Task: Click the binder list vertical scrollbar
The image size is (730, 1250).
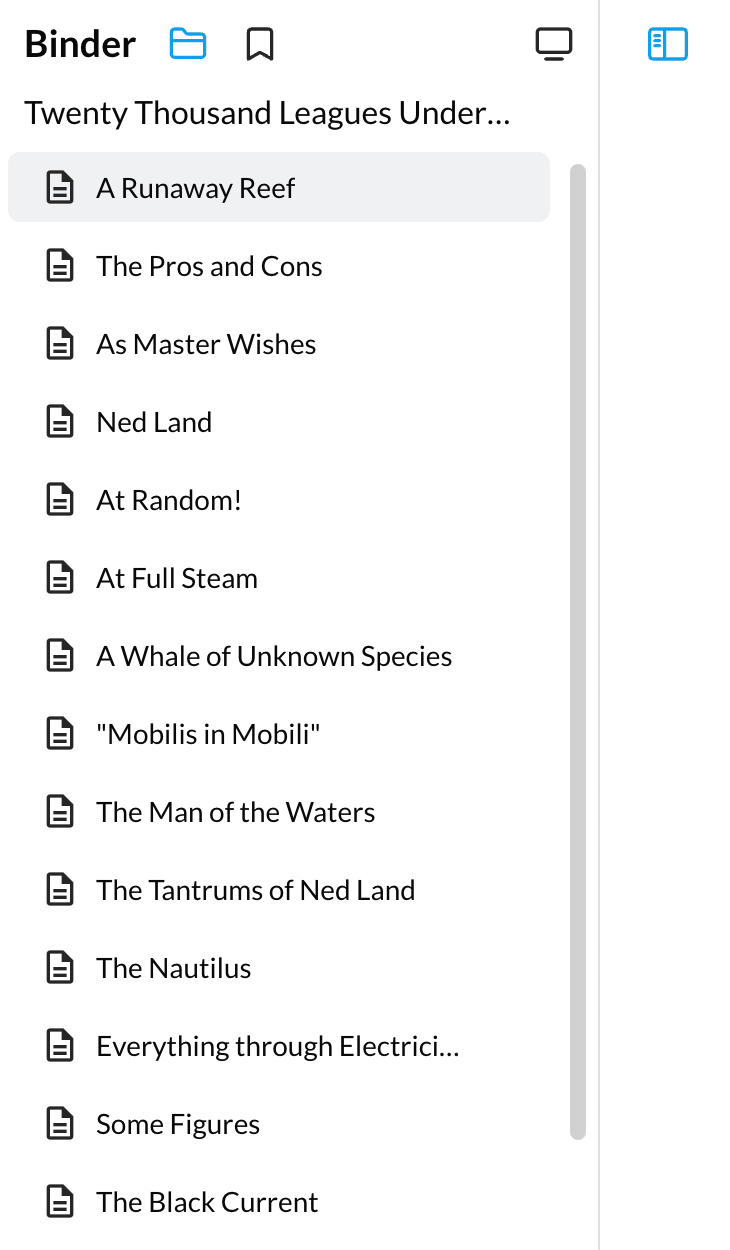Action: 577,650
